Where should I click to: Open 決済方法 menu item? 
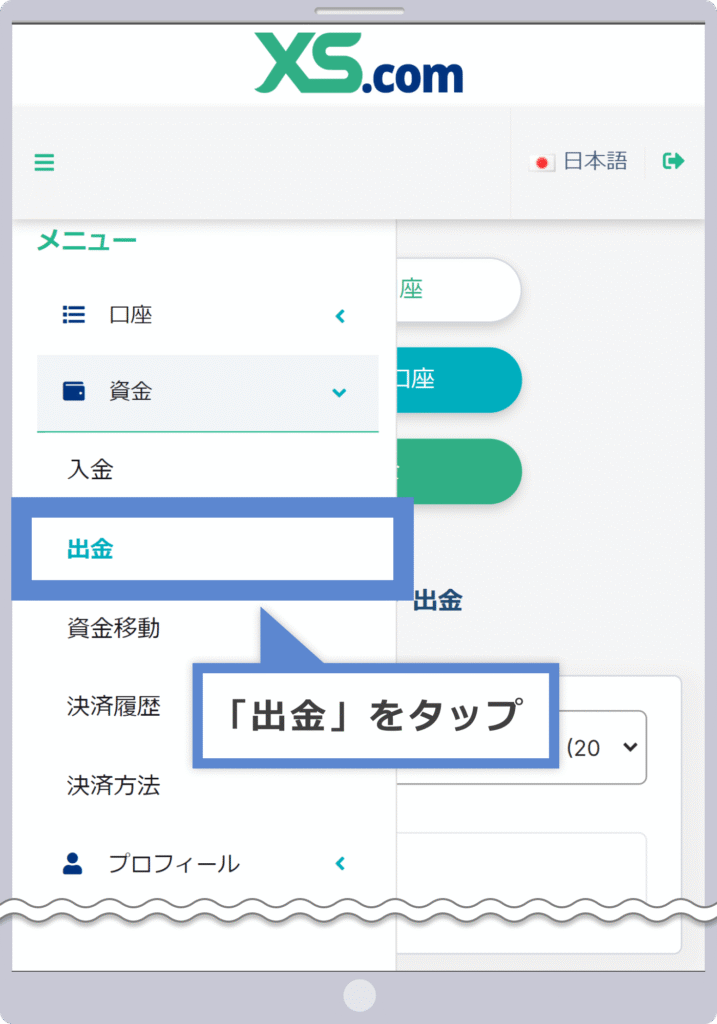click(114, 785)
